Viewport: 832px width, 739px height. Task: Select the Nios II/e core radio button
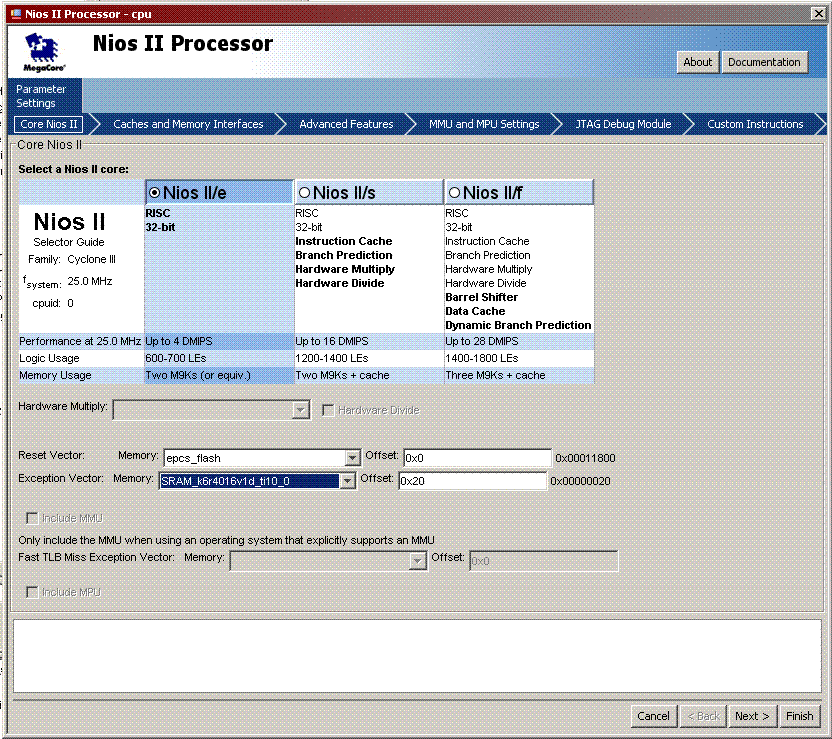tap(154, 193)
